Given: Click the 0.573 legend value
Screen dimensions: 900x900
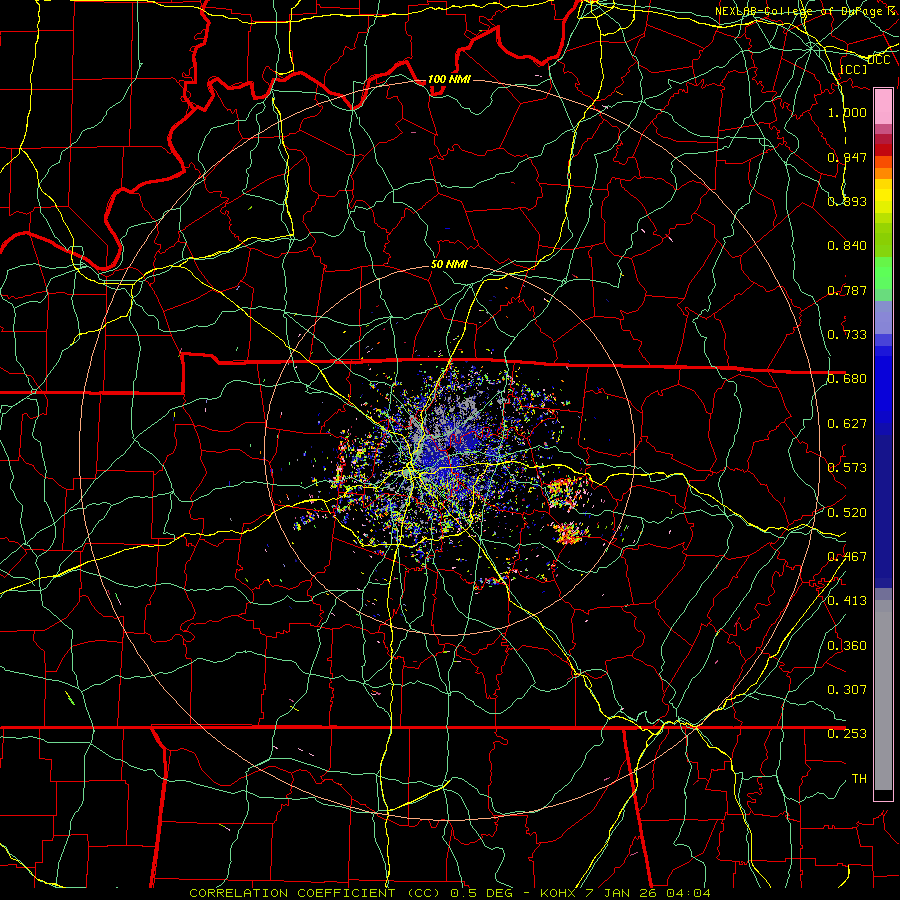Looking at the screenshot, I should tap(847, 468).
